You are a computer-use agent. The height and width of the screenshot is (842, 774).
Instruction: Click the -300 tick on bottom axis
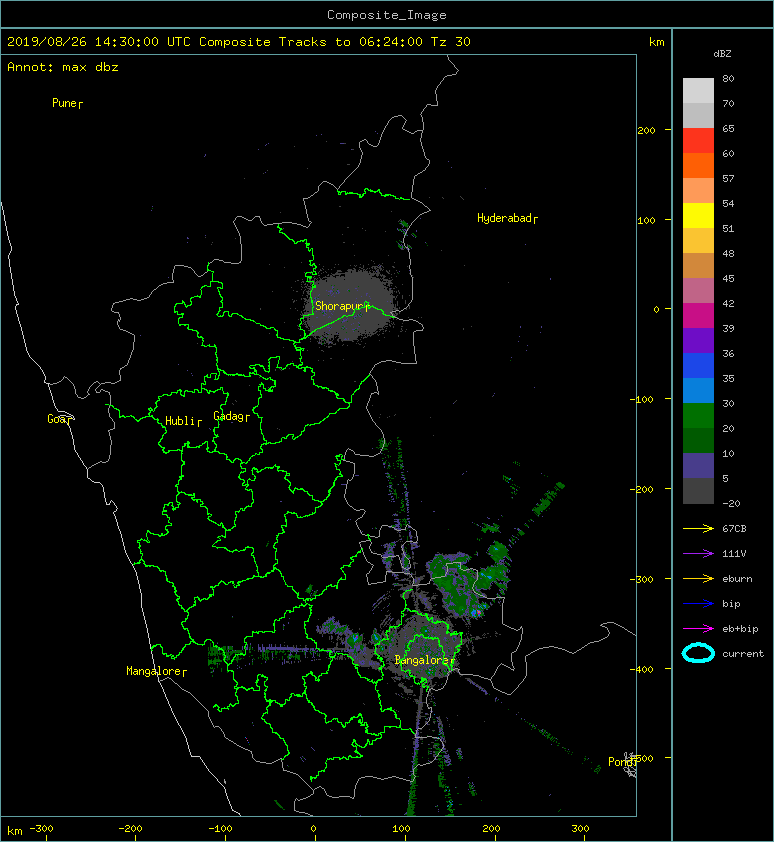click(41, 829)
